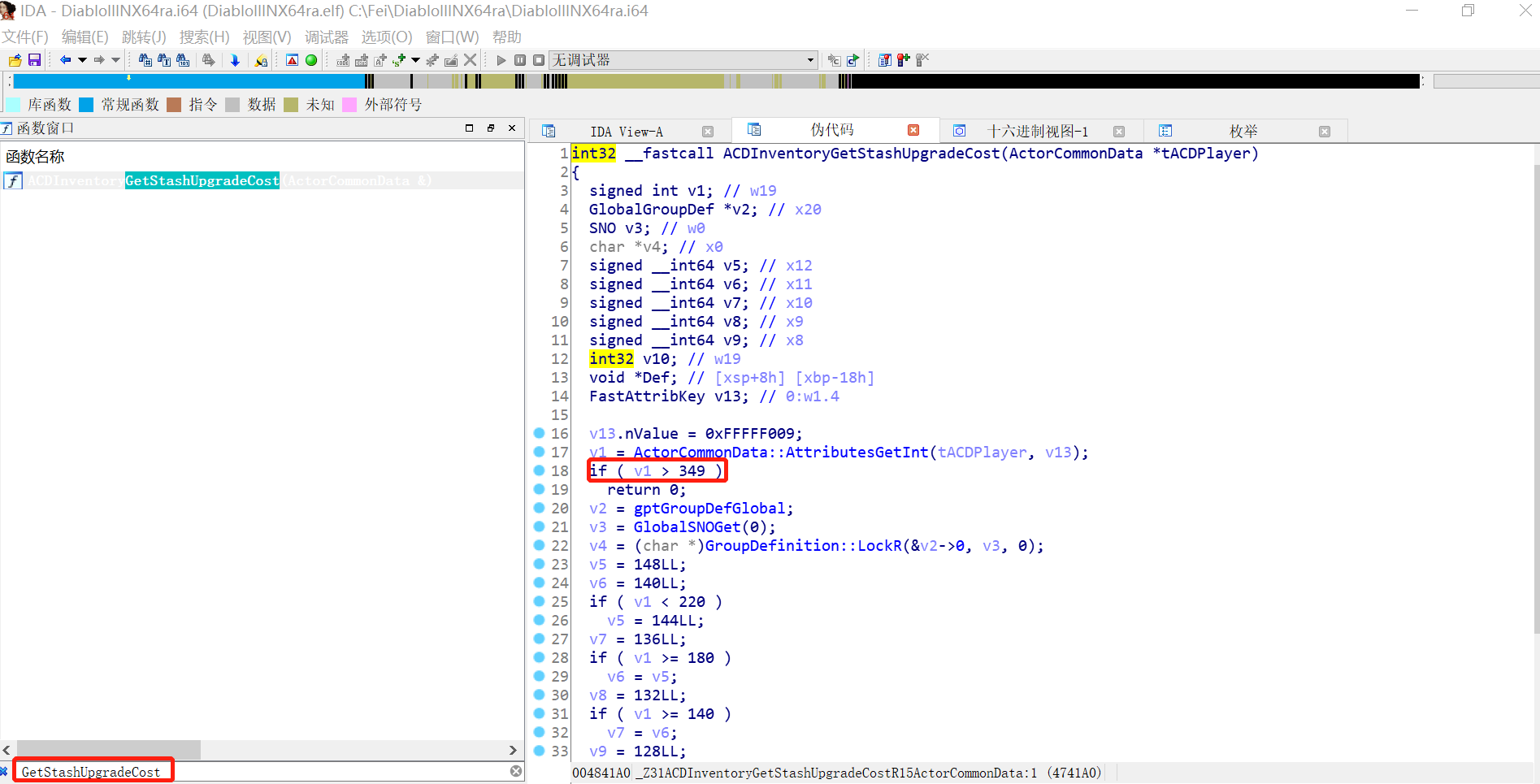Click the lock highlight toolbar icon
The height and width of the screenshot is (784, 1540).
click(x=261, y=60)
